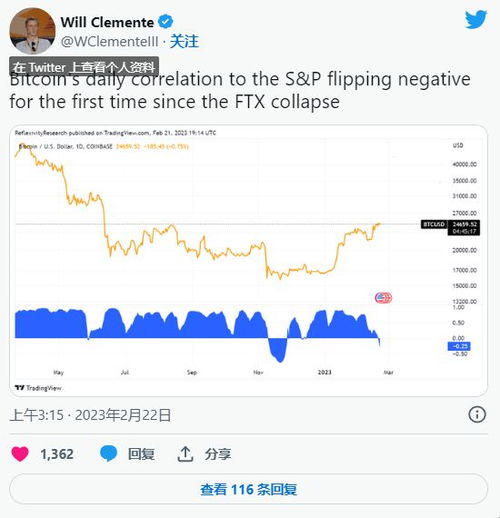The width and height of the screenshot is (500, 518).
Task: Click the tweet text about S&P correlation
Action: click(240, 90)
